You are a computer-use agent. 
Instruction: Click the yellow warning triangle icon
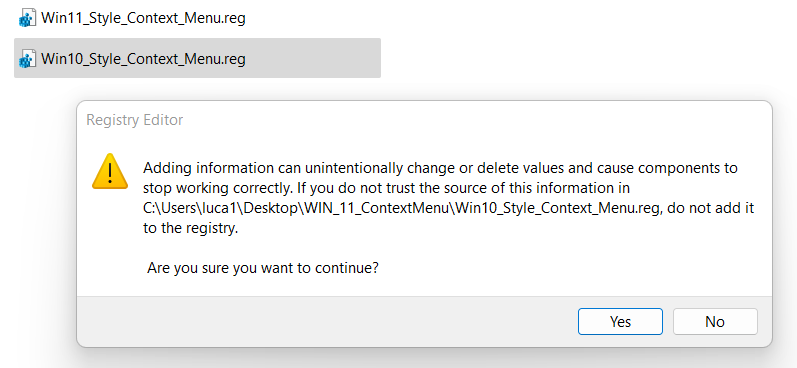pos(110,172)
